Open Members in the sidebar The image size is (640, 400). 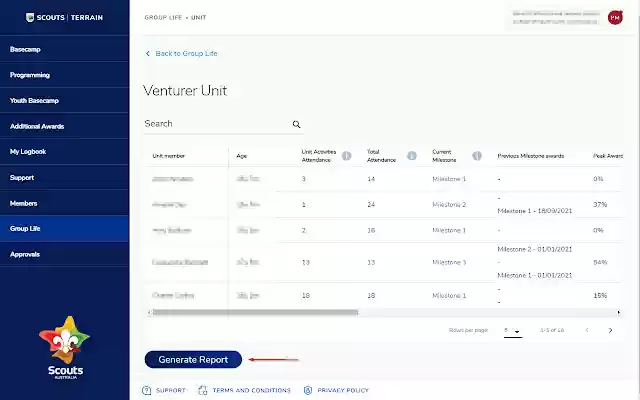[64, 203]
